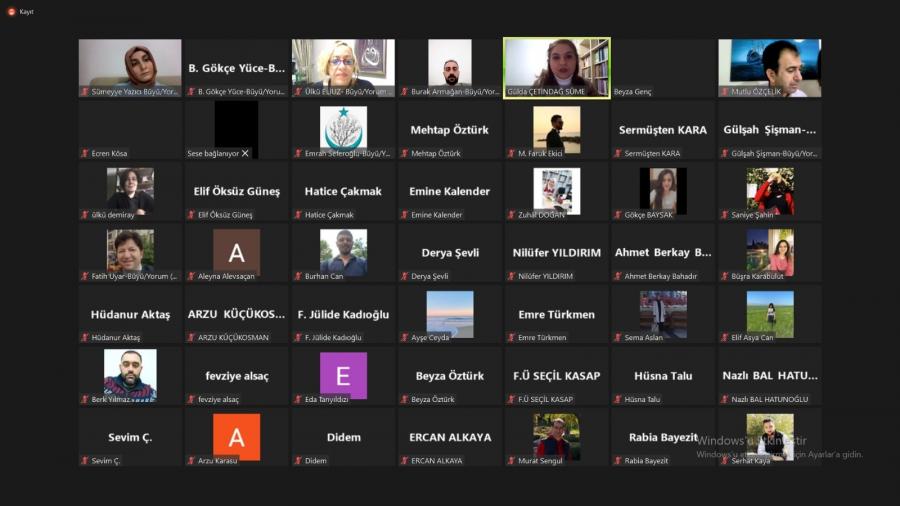Viewport: 900px width, 506px height.
Task: Click Ülkü ELİUZ's video feed
Action: (x=343, y=63)
